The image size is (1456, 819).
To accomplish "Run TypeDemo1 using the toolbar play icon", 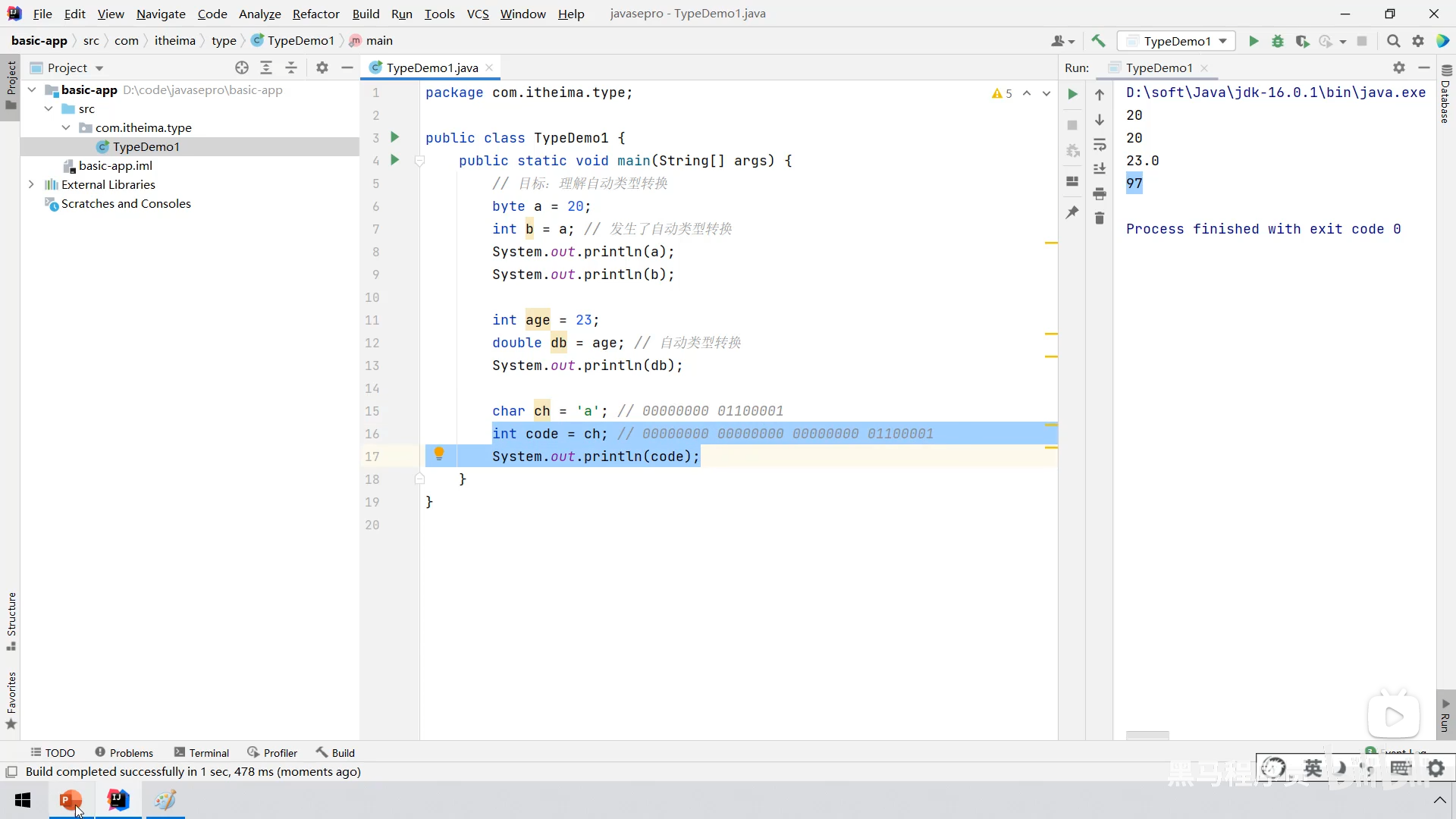I will [x=1254, y=41].
